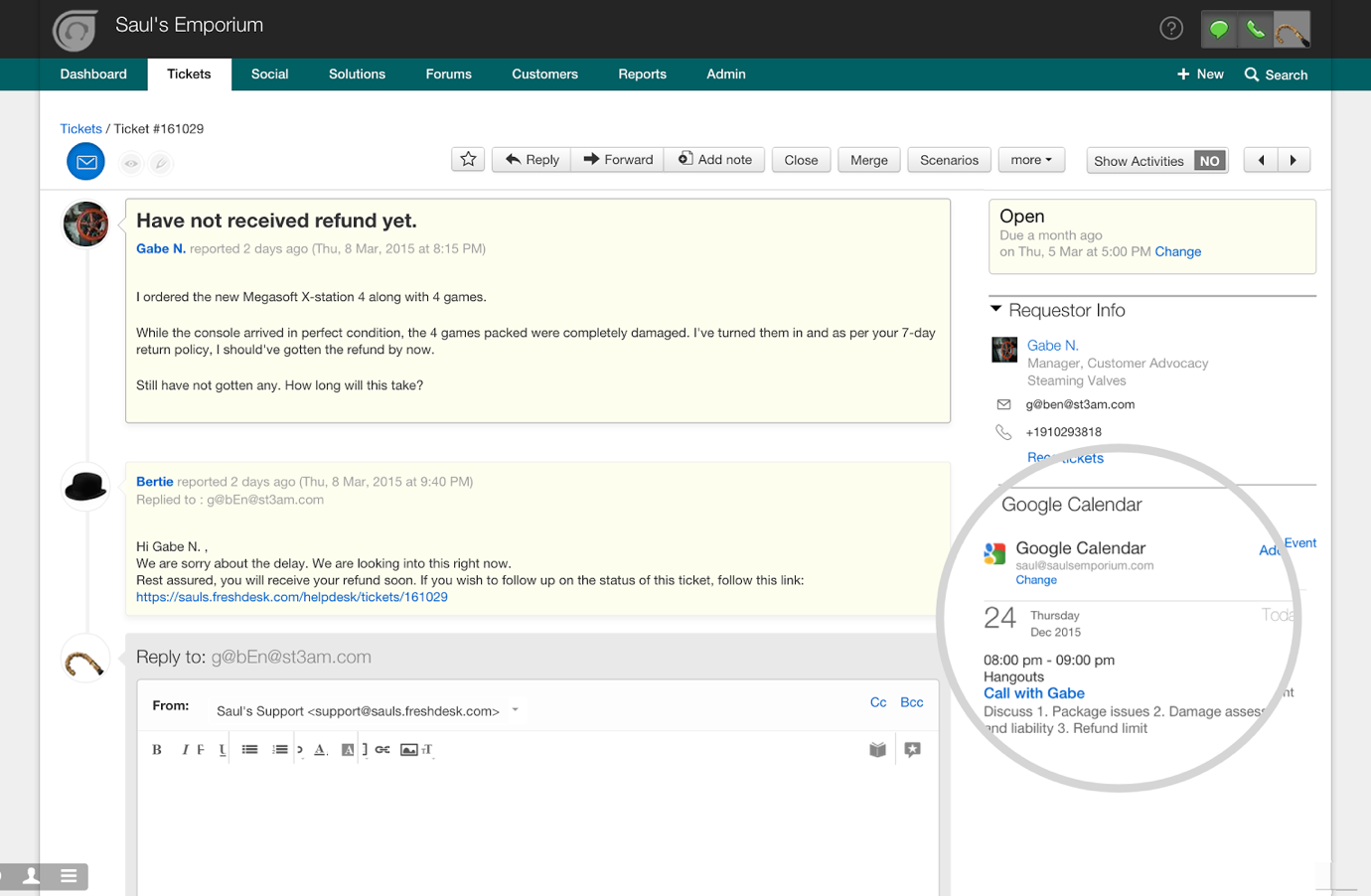Click the Google Calendar app icon
Screen dimensions: 1371x896
(x=994, y=553)
